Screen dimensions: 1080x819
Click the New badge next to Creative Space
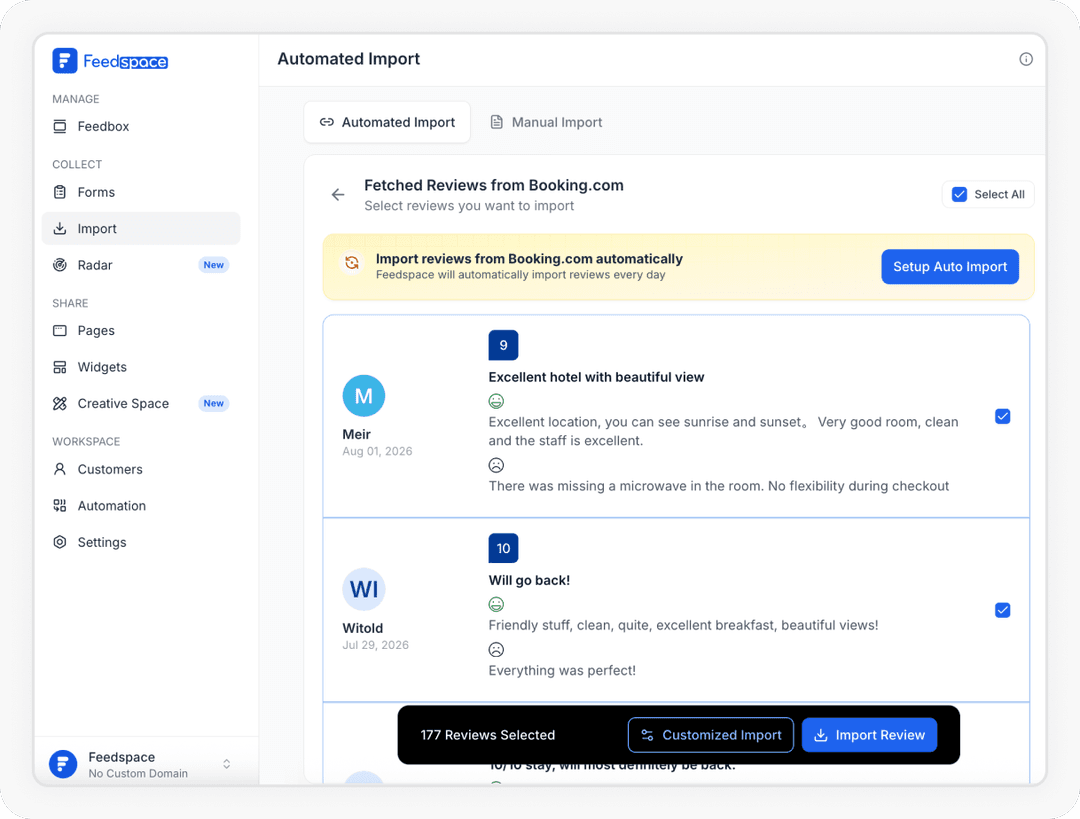point(214,404)
